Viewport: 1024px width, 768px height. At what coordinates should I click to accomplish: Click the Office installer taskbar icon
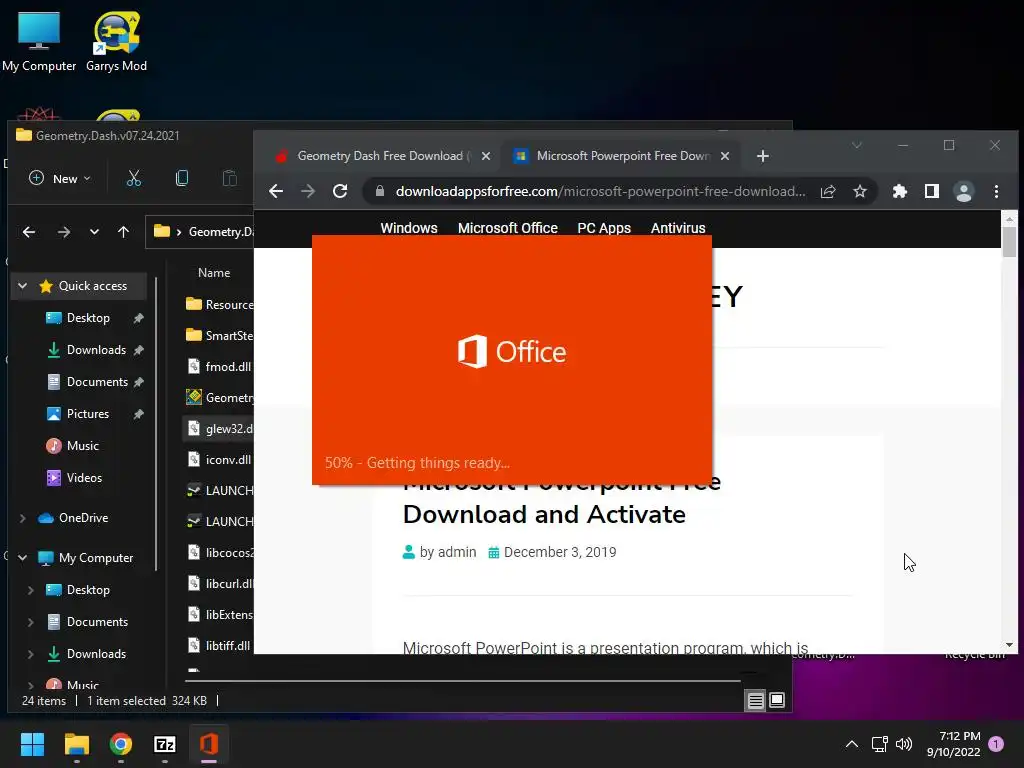(x=209, y=744)
